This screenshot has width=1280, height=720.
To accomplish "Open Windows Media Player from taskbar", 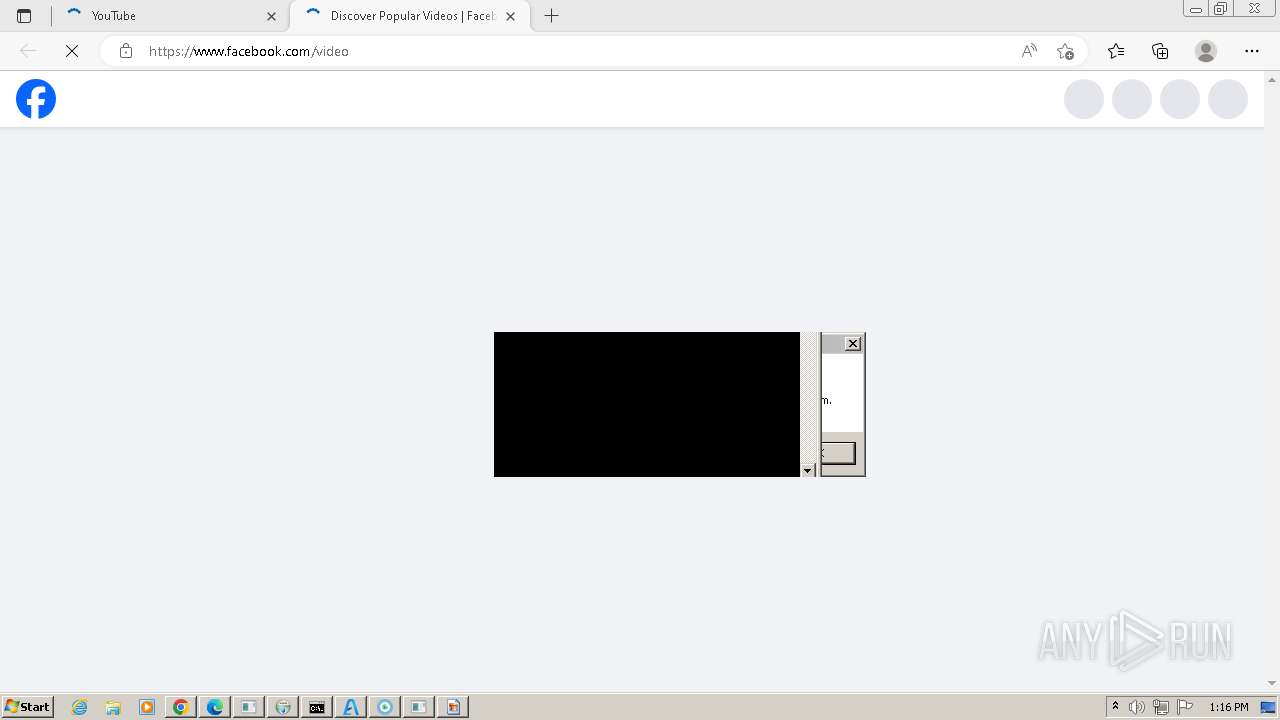I will (x=147, y=707).
